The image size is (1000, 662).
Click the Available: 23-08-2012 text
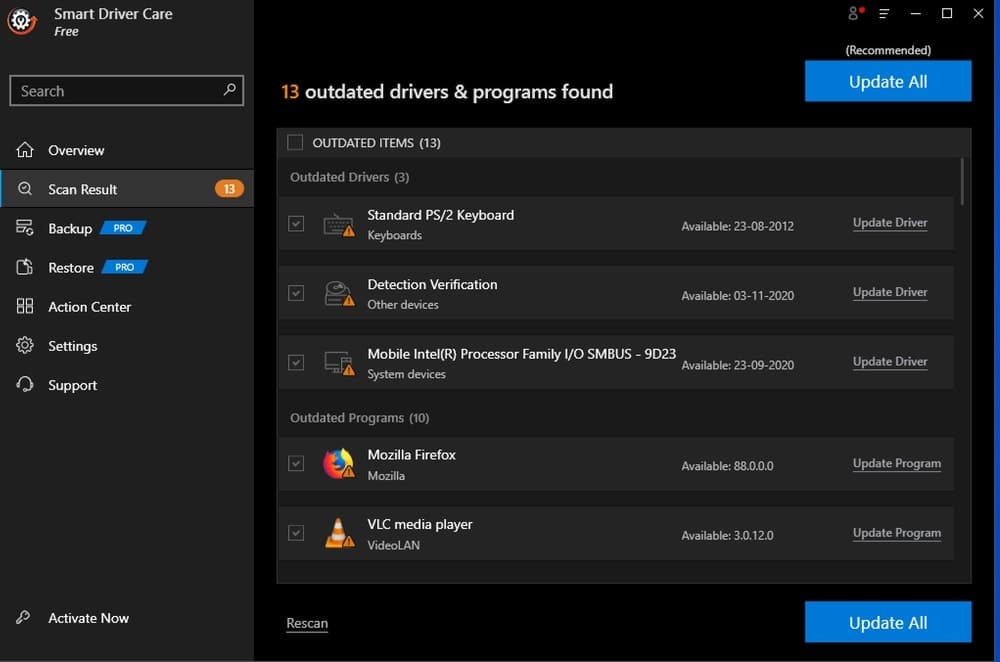[737, 226]
